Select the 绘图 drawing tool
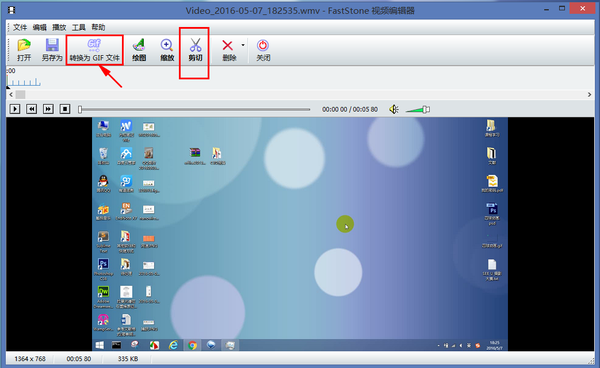600x368 pixels. click(x=139, y=50)
